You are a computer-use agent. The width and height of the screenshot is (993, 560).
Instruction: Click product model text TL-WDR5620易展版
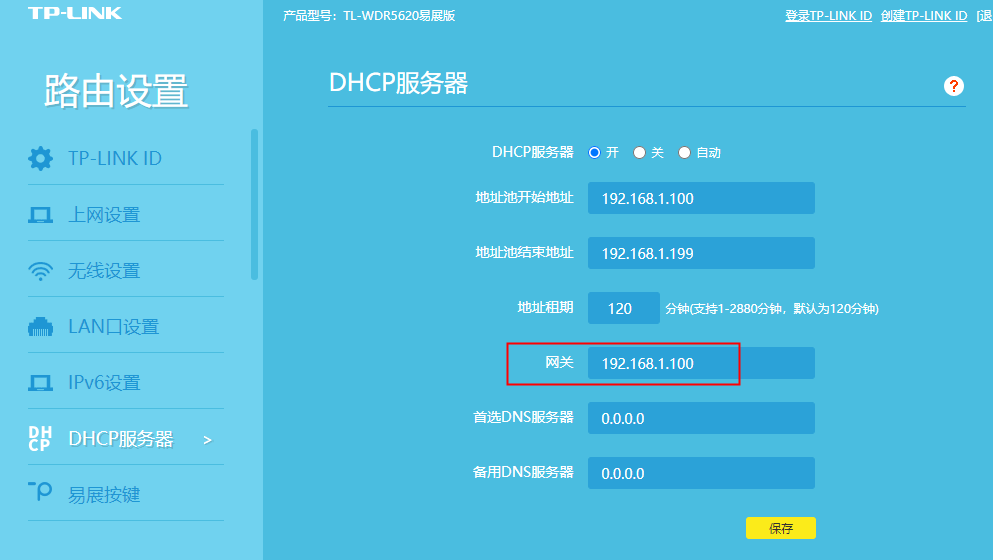(400, 16)
